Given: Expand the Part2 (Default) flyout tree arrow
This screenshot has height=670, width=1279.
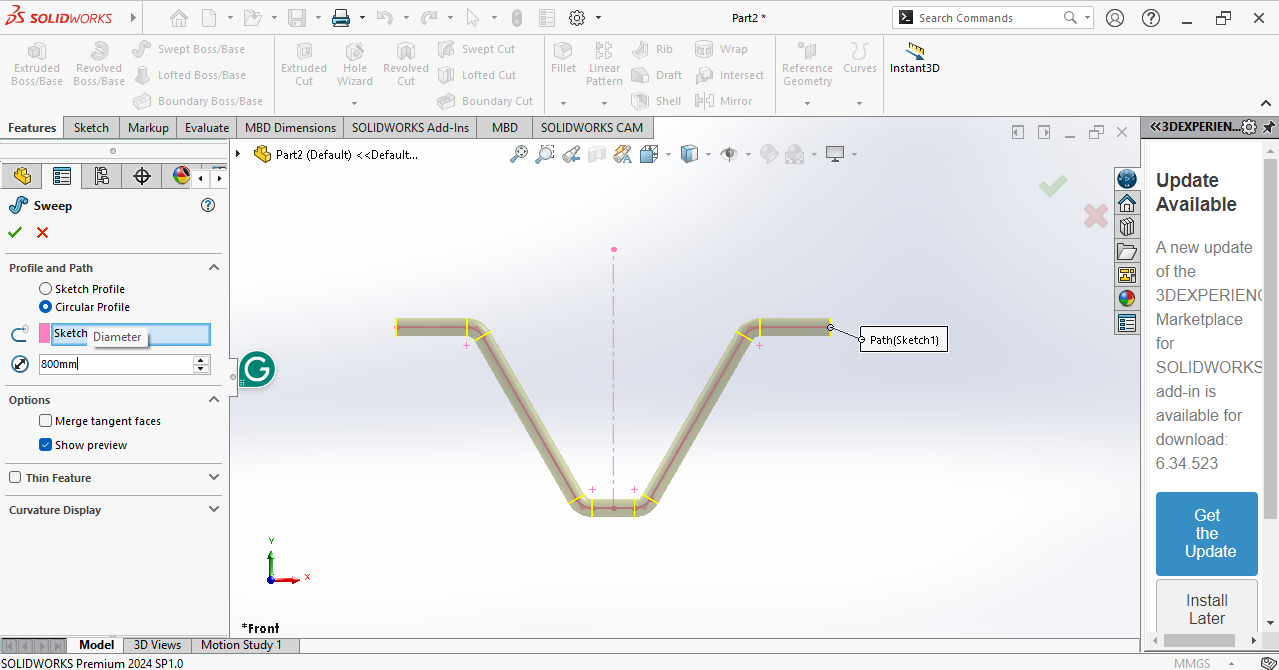Looking at the screenshot, I should (x=238, y=154).
